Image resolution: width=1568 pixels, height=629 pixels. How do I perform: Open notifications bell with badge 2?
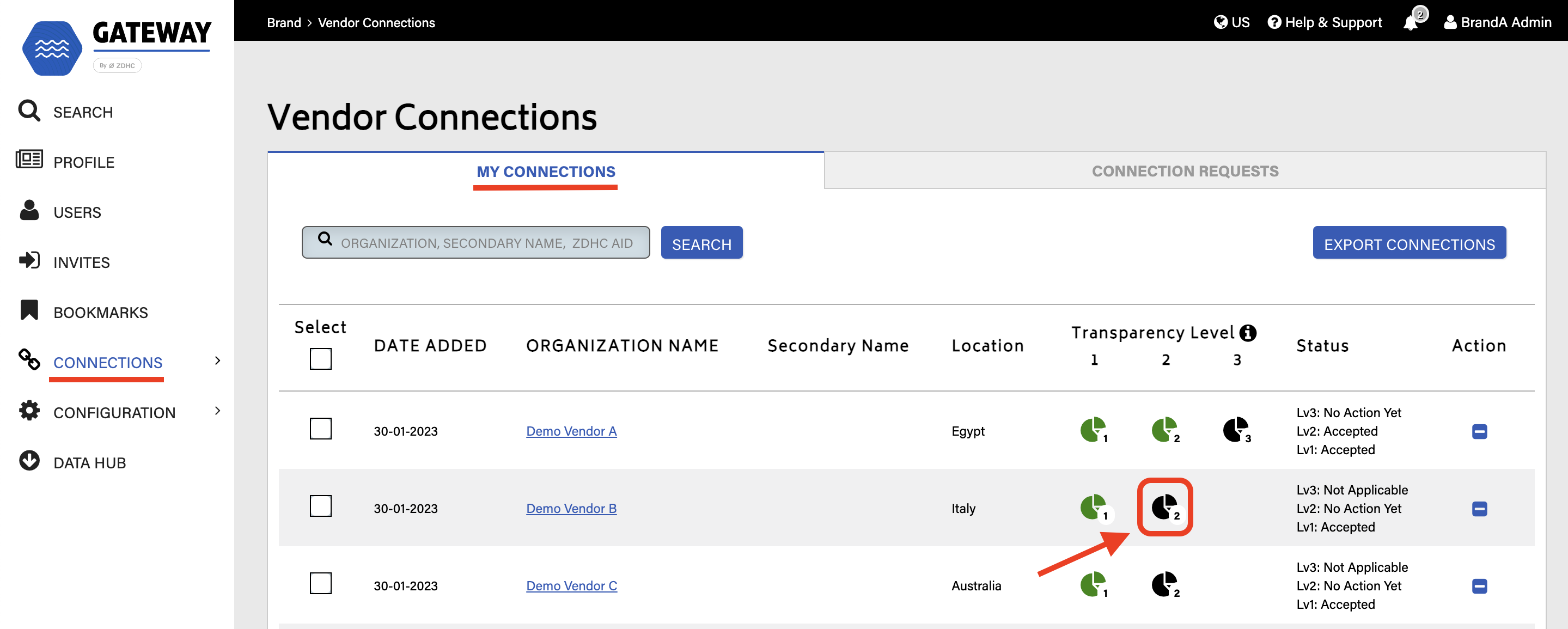[1414, 19]
